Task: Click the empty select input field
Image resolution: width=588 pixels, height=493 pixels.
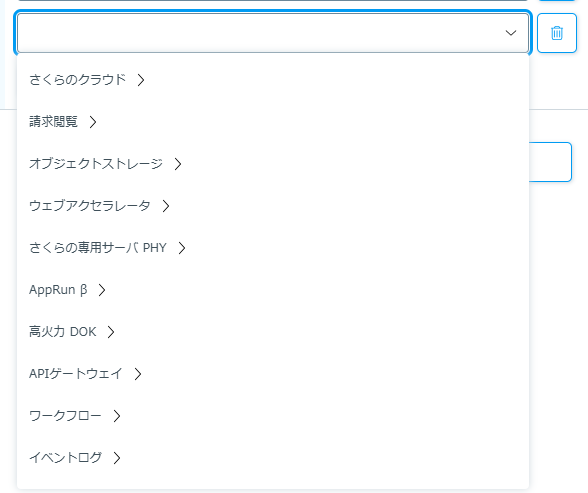Action: click(273, 33)
